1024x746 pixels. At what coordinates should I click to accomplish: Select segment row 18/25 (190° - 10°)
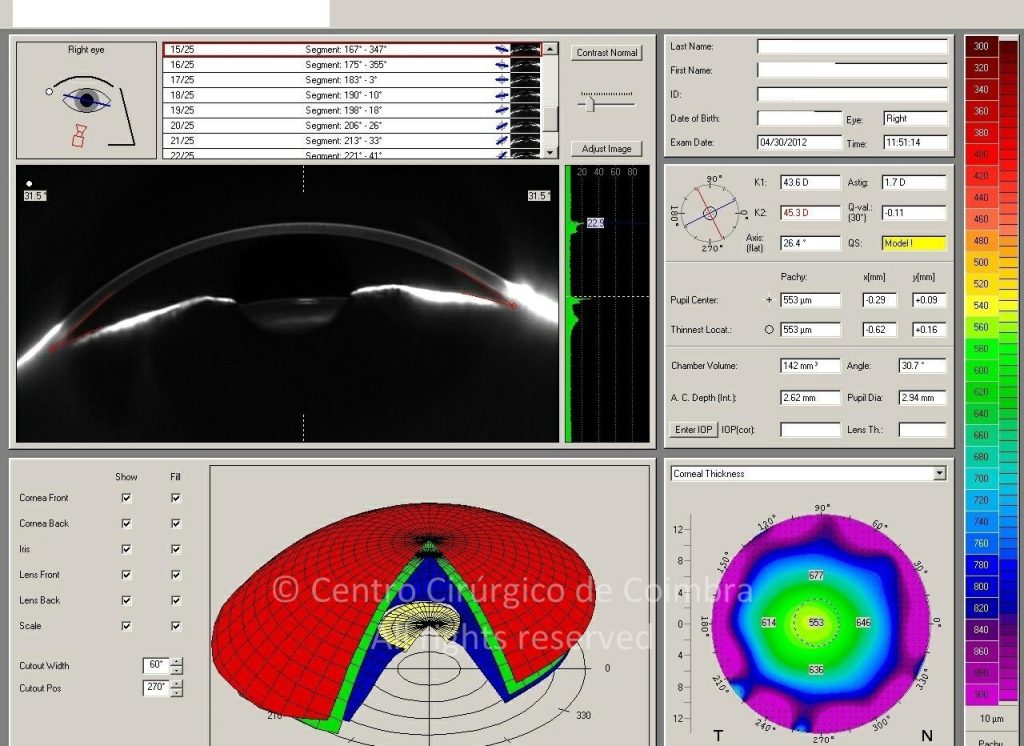tap(351, 95)
